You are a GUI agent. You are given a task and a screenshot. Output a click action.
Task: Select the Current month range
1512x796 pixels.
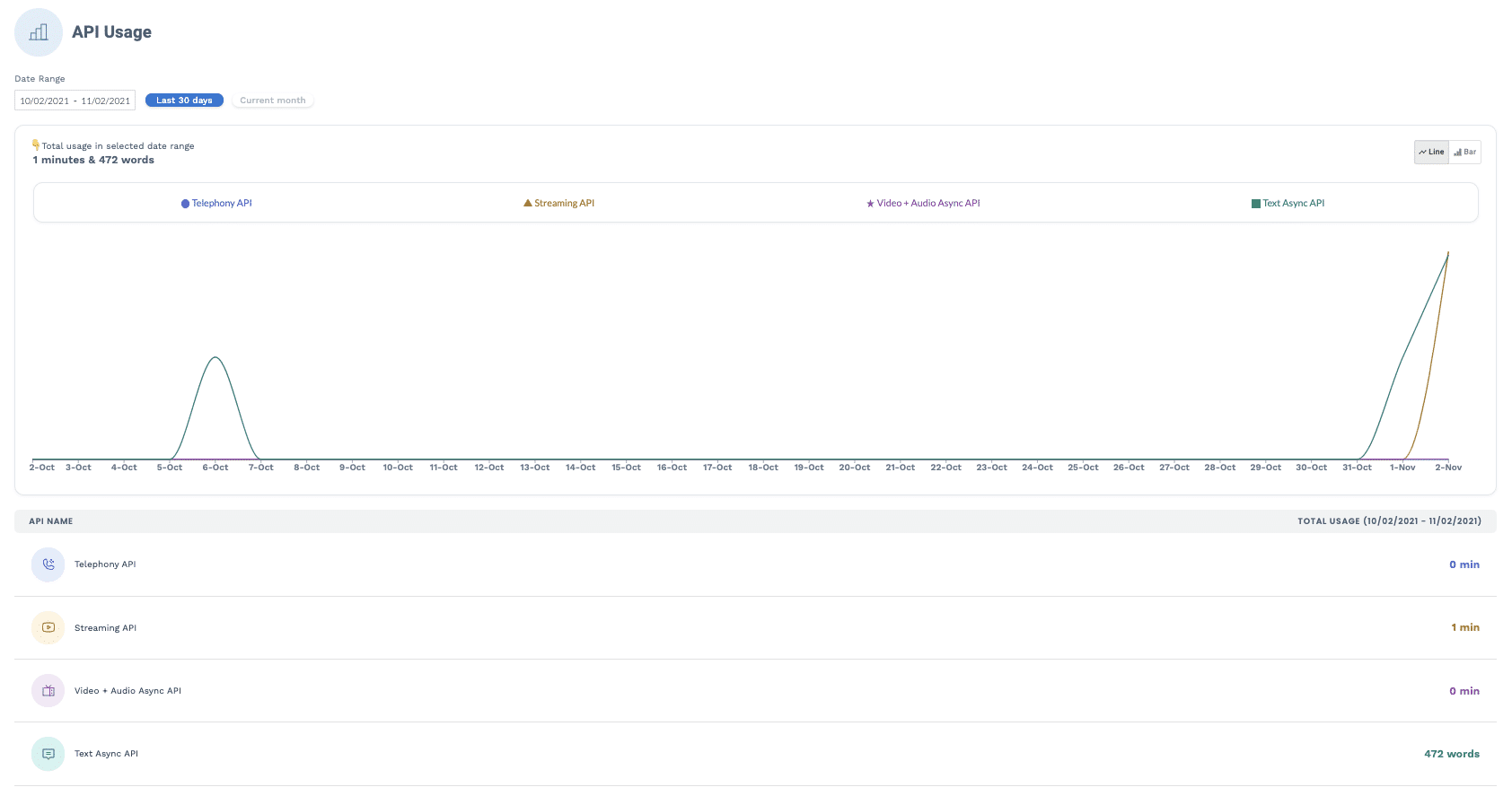(x=273, y=101)
